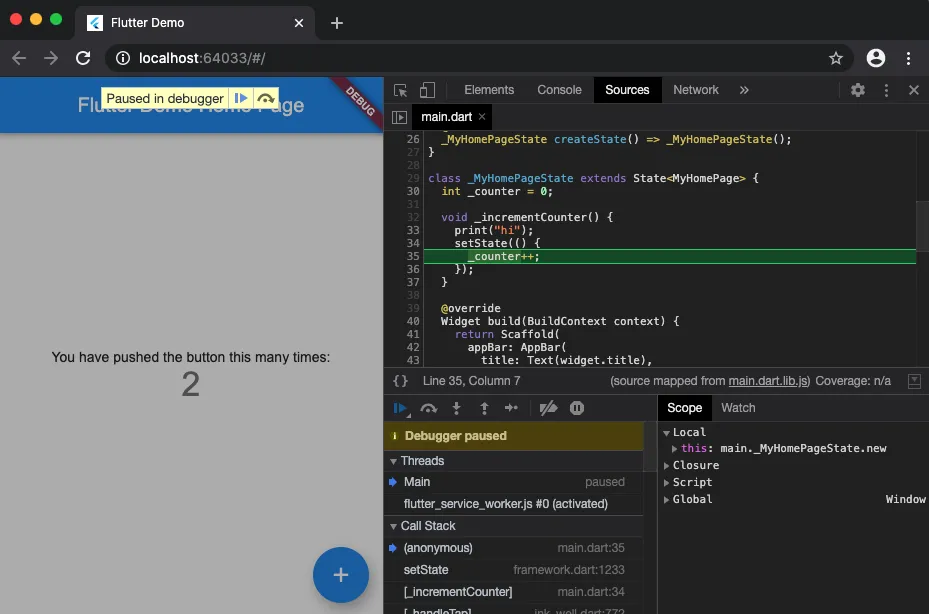Open the DevTools three-dot customize menu

click(885, 90)
